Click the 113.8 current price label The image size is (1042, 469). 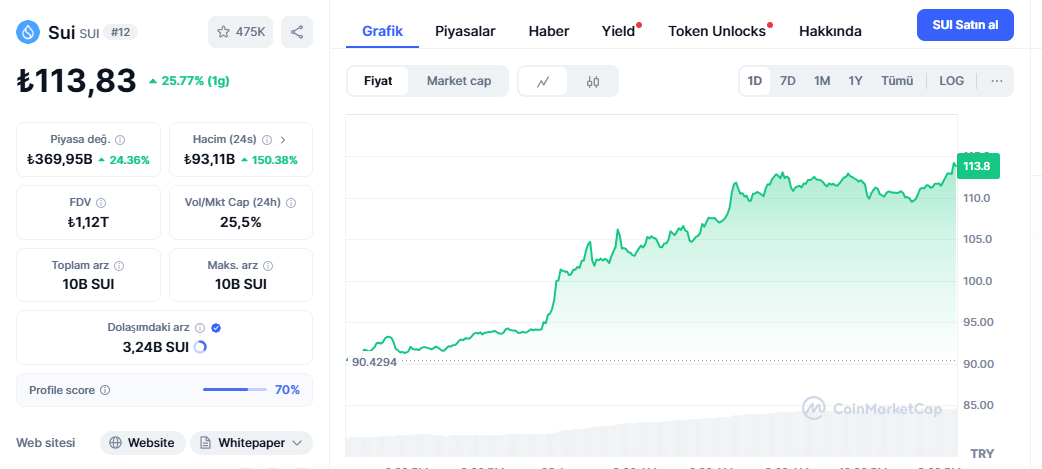[978, 166]
